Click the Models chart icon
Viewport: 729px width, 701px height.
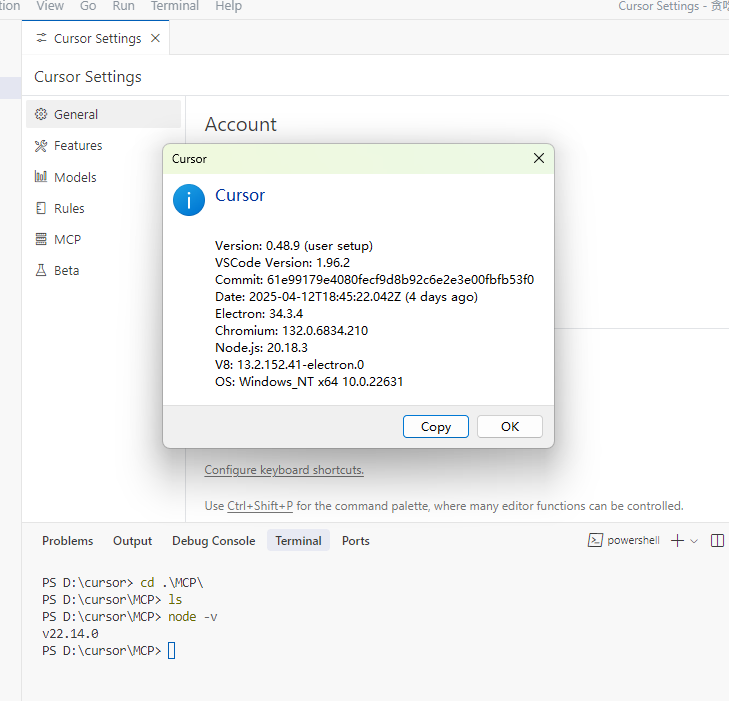(41, 177)
